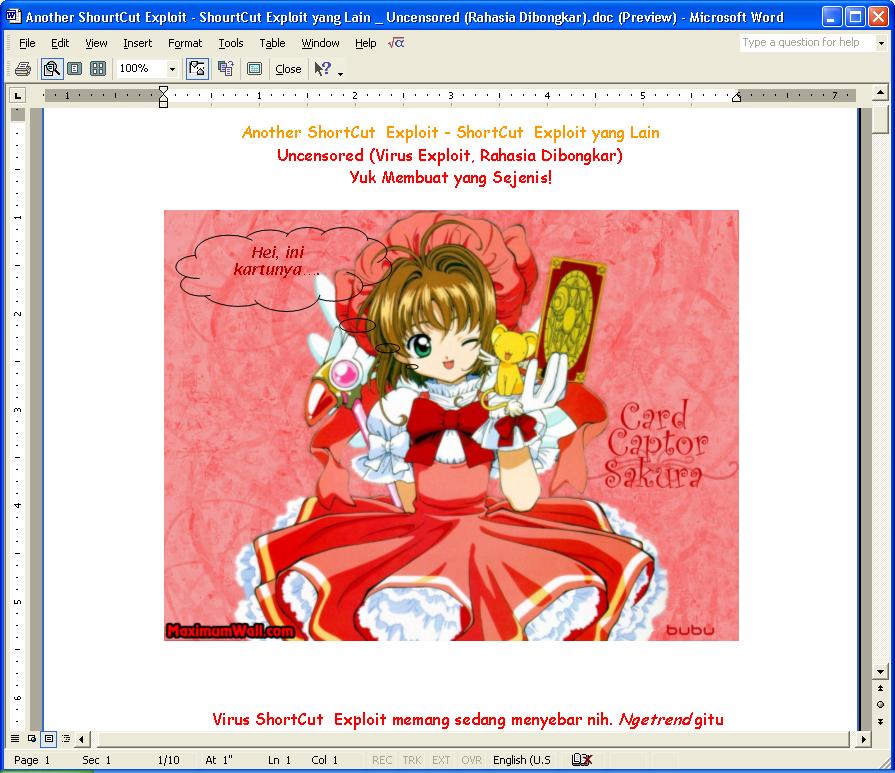Screen dimensions: 895x773
Task: Activate the Context Sensitive Help pointer
Action: click(322, 69)
